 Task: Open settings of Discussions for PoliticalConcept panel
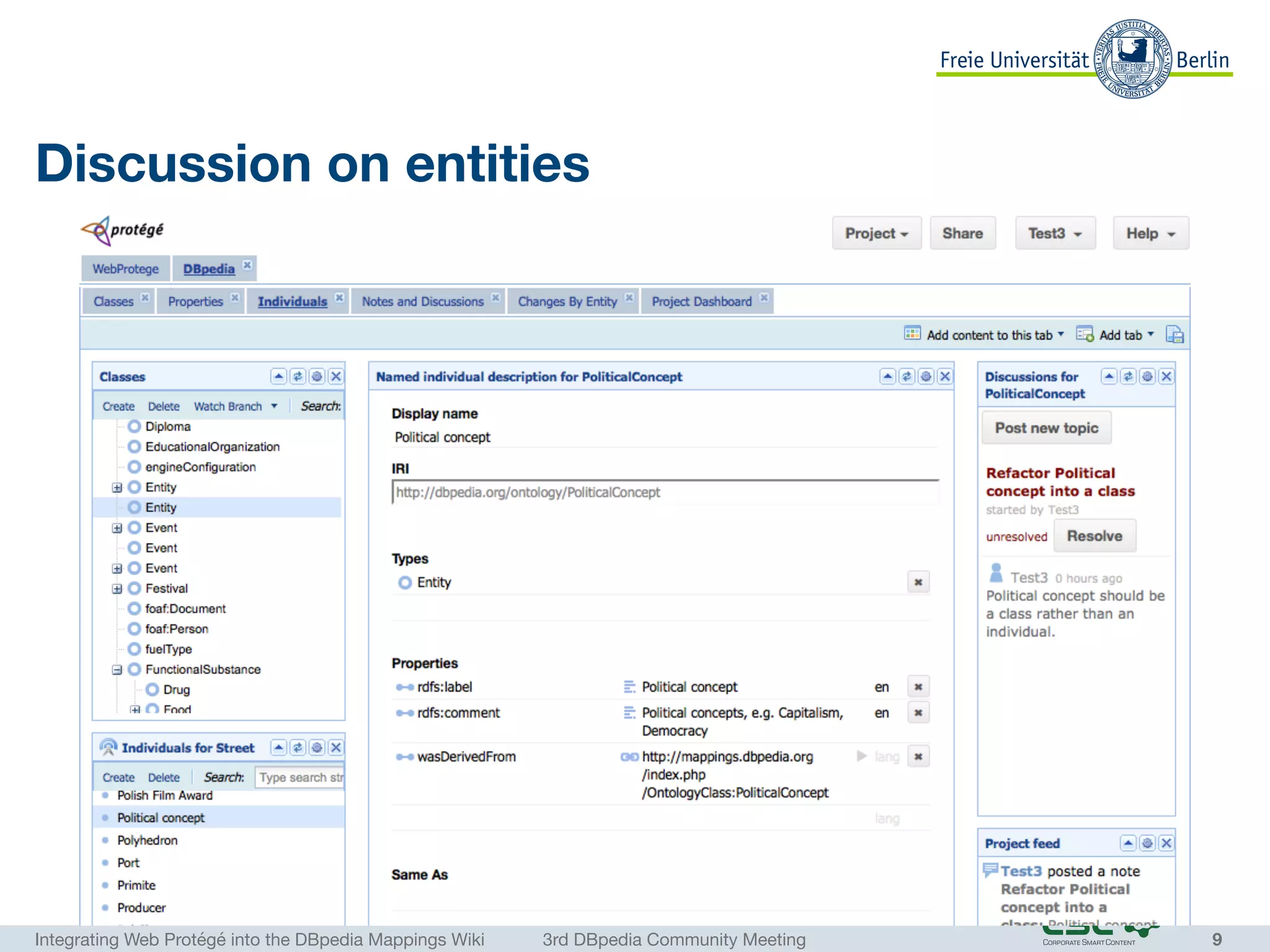tap(1147, 376)
